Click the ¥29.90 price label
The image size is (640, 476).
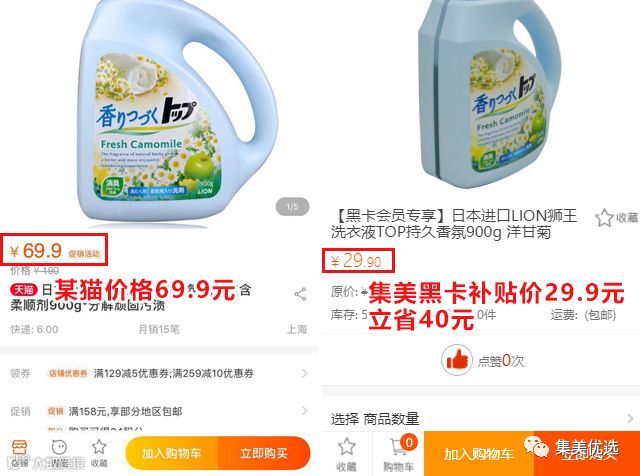pos(356,260)
